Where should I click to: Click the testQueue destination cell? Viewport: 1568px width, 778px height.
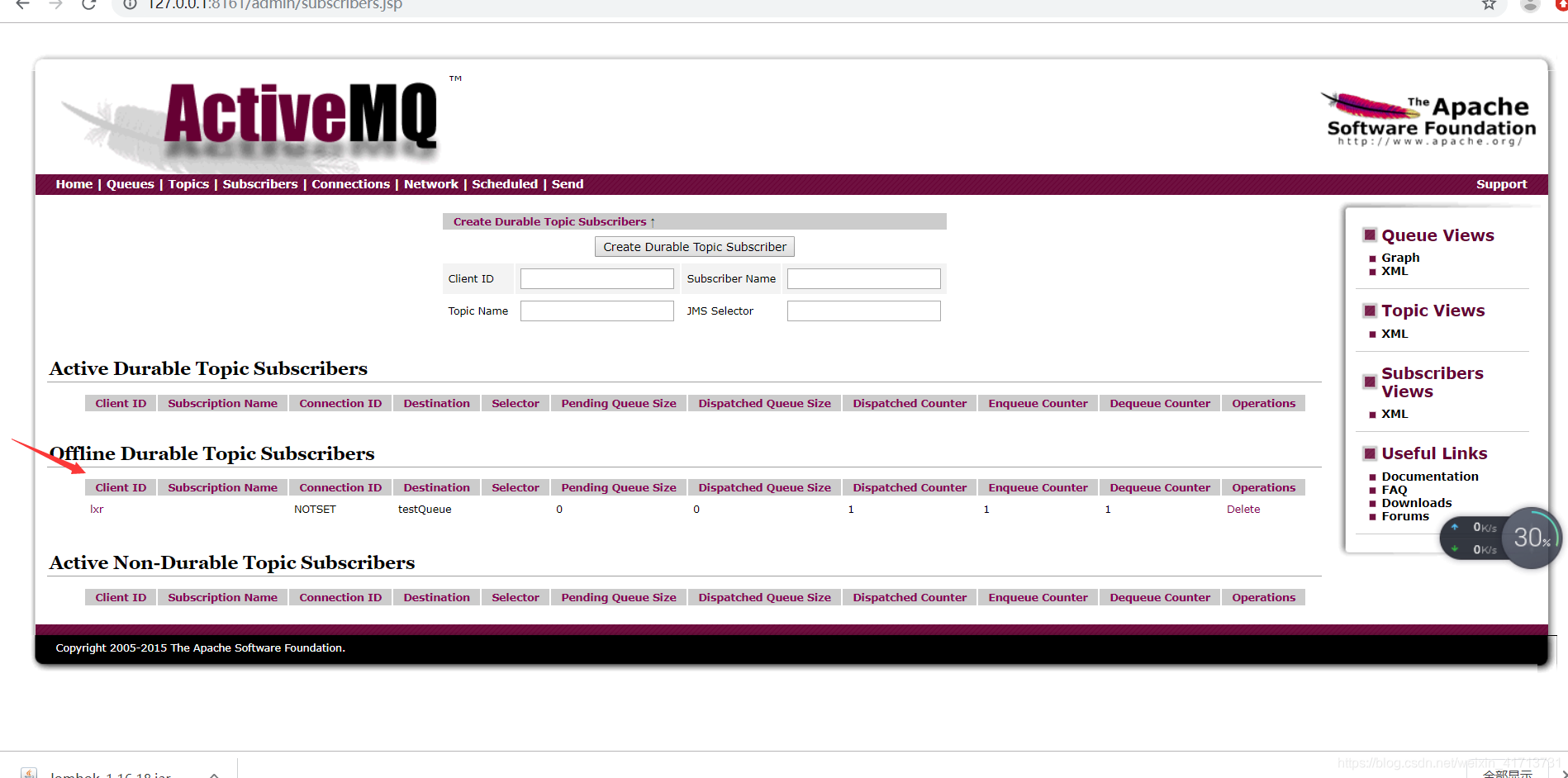pyautogui.click(x=425, y=510)
